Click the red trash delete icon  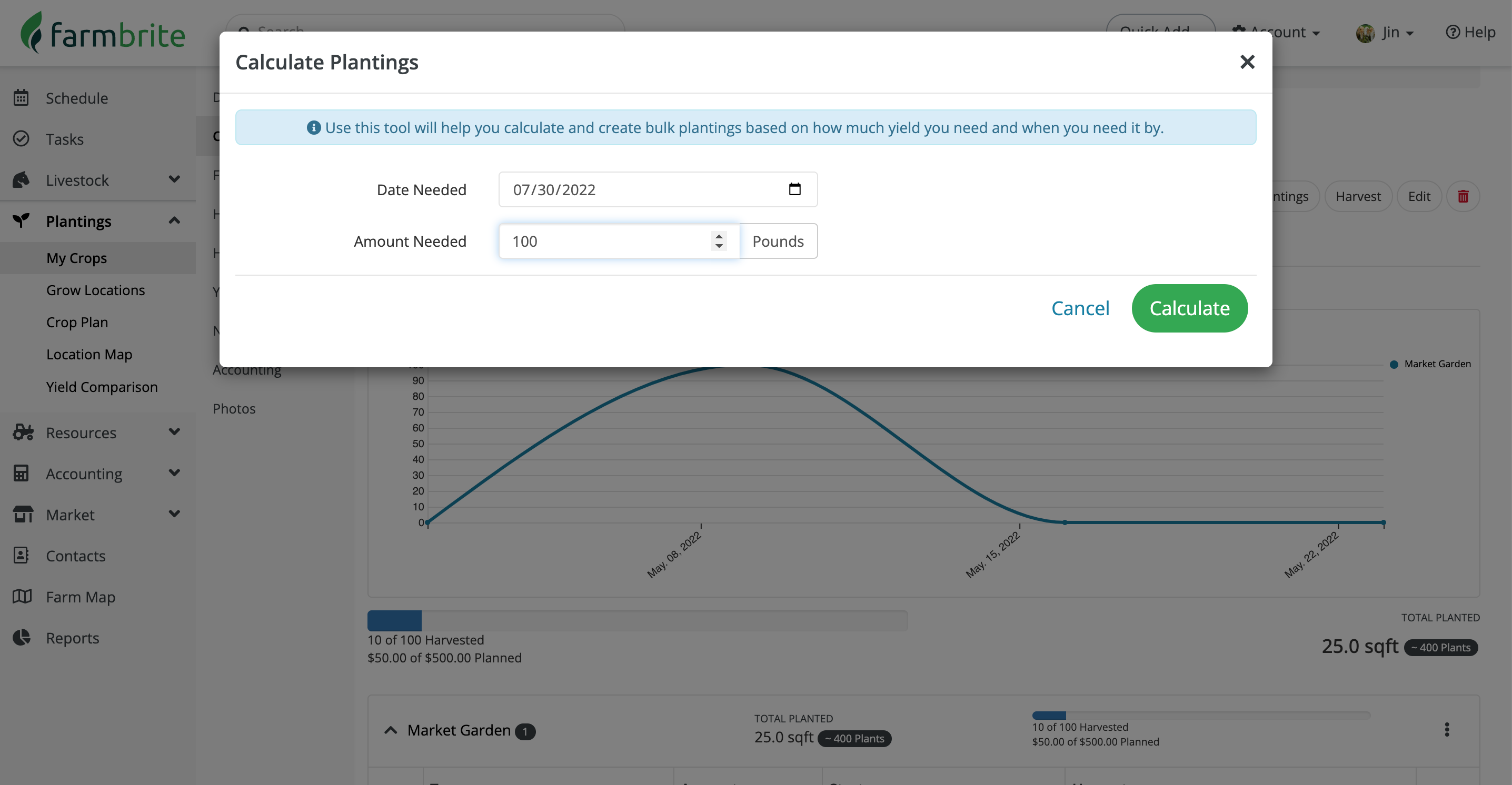[1463, 197]
